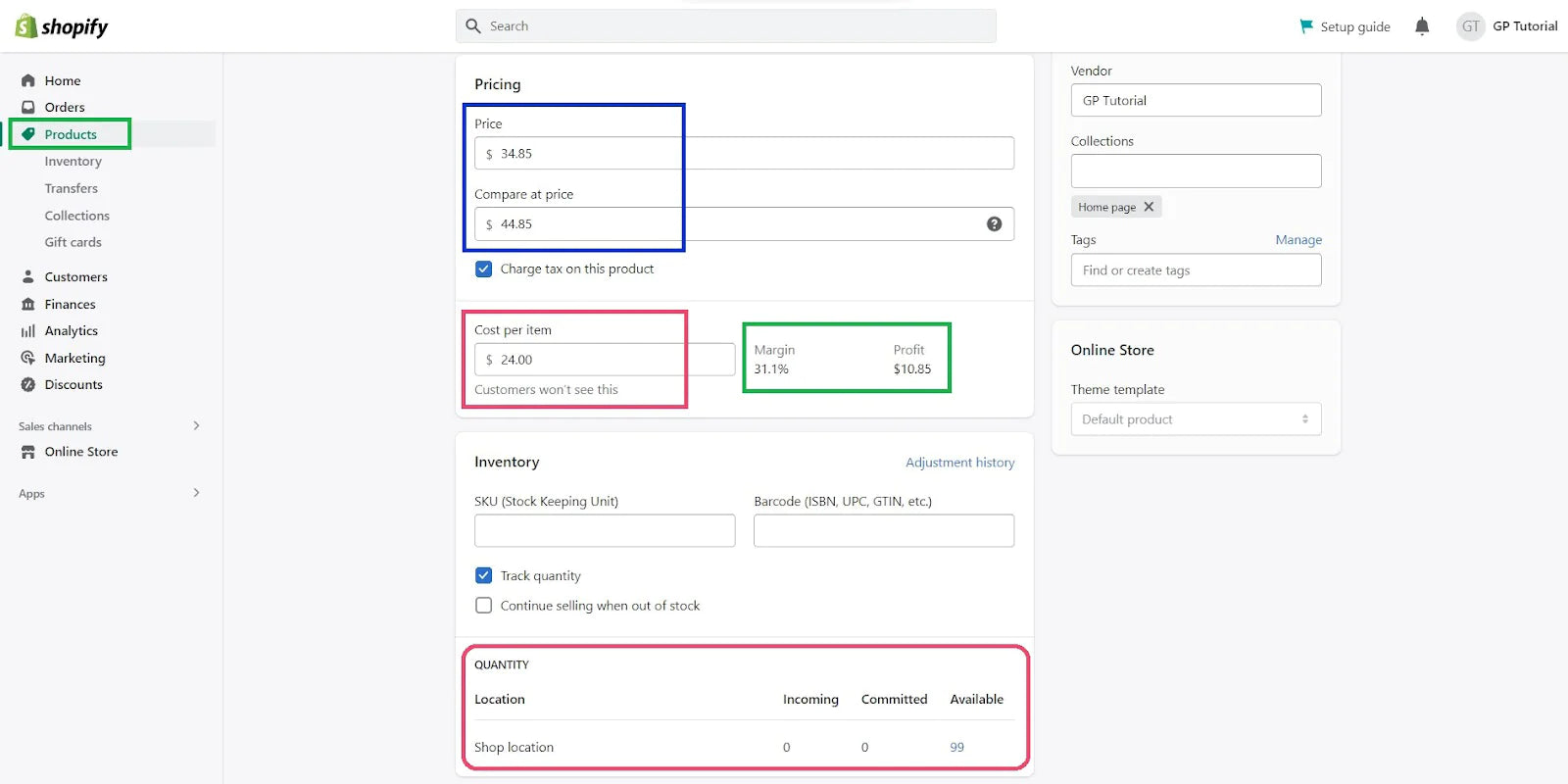Click the SKU input field
Screen dimensions: 1568x784
605,531
